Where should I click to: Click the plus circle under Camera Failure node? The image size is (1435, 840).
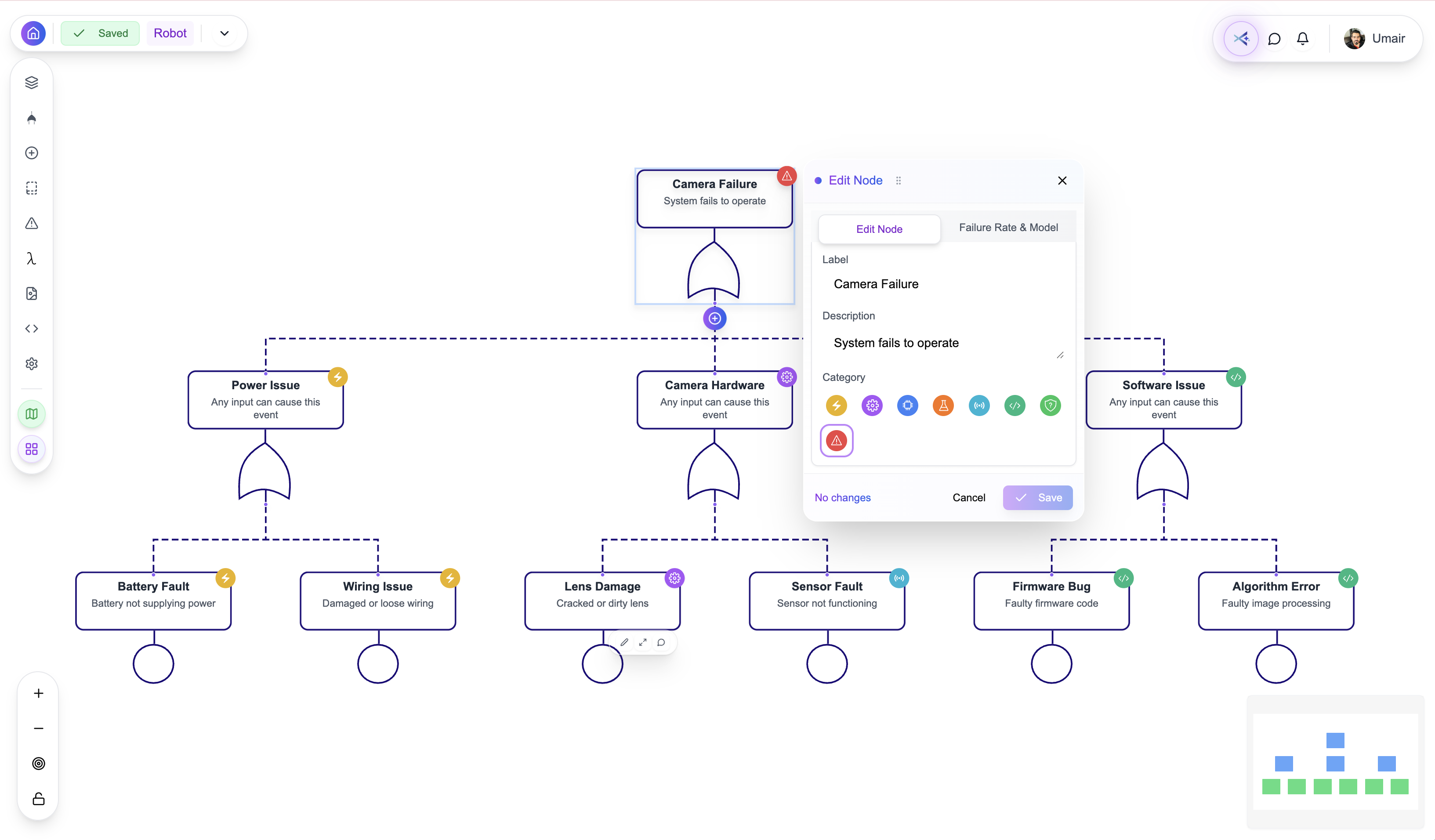tap(714, 319)
